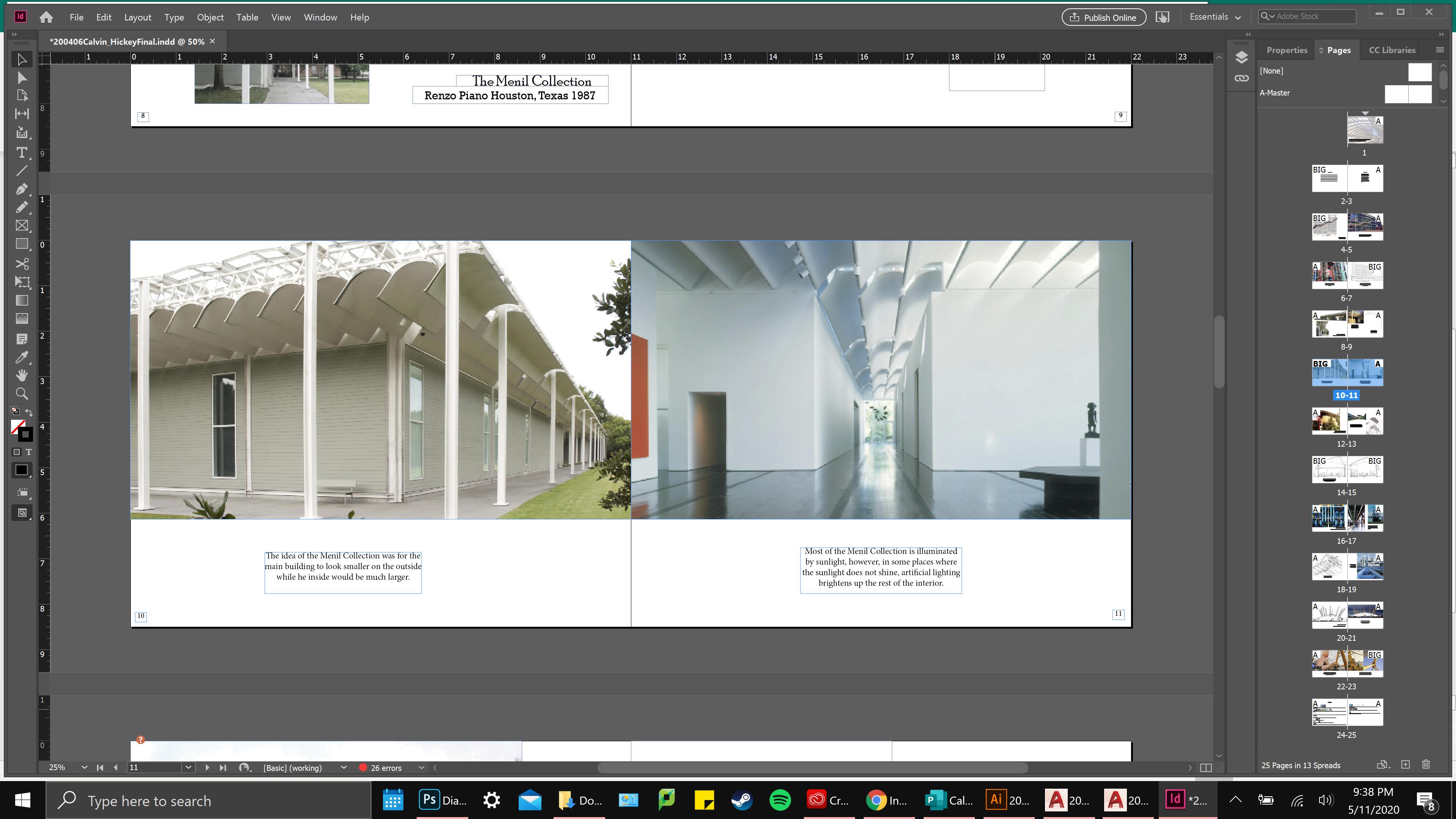Open the zoom level dropdown

point(84,767)
